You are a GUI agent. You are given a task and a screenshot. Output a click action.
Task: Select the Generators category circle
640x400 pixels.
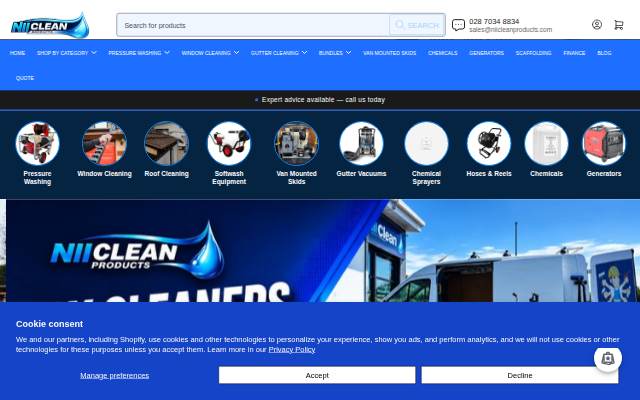point(604,144)
